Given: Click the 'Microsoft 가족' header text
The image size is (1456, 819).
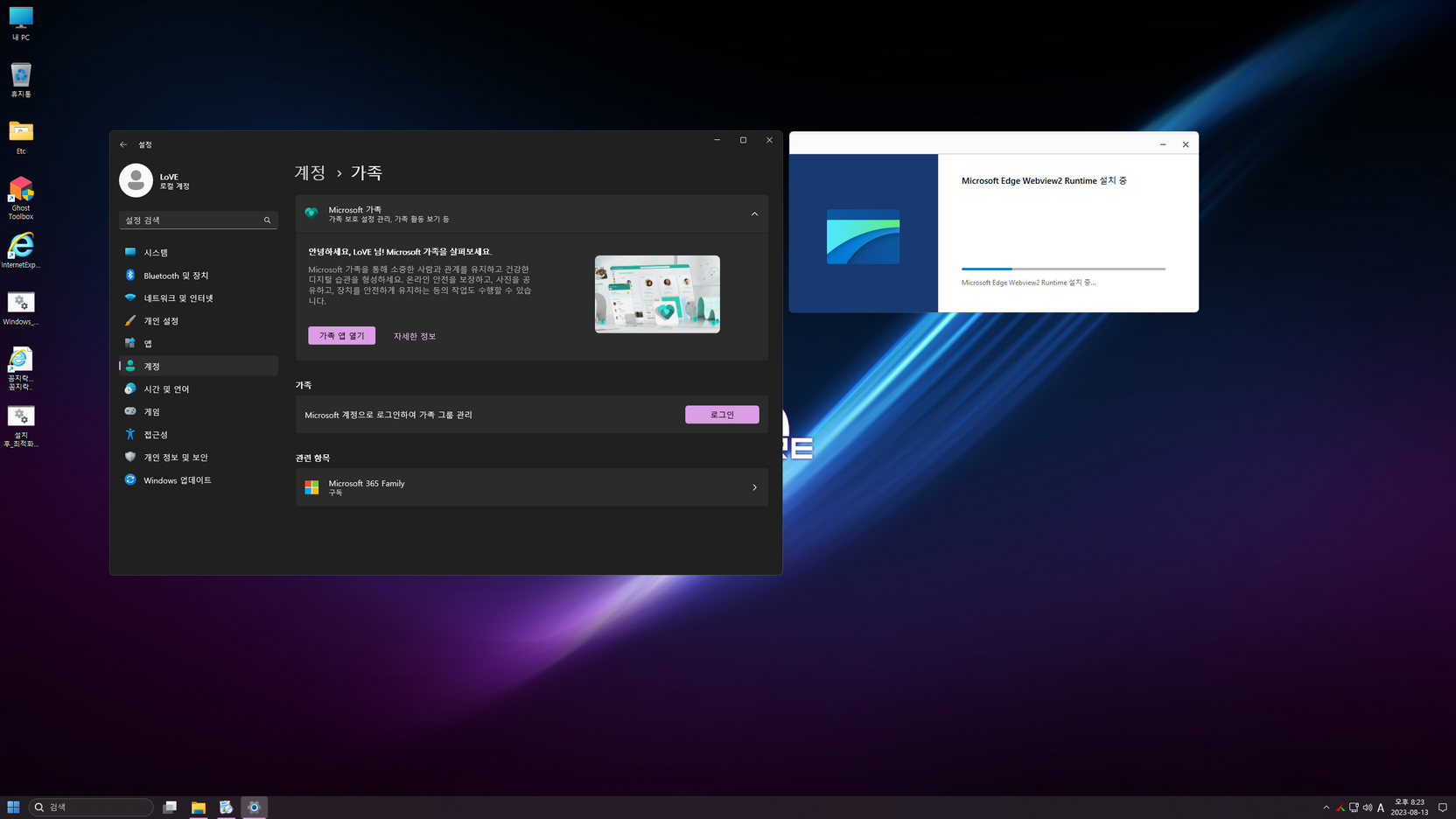Looking at the screenshot, I should [x=355, y=210].
